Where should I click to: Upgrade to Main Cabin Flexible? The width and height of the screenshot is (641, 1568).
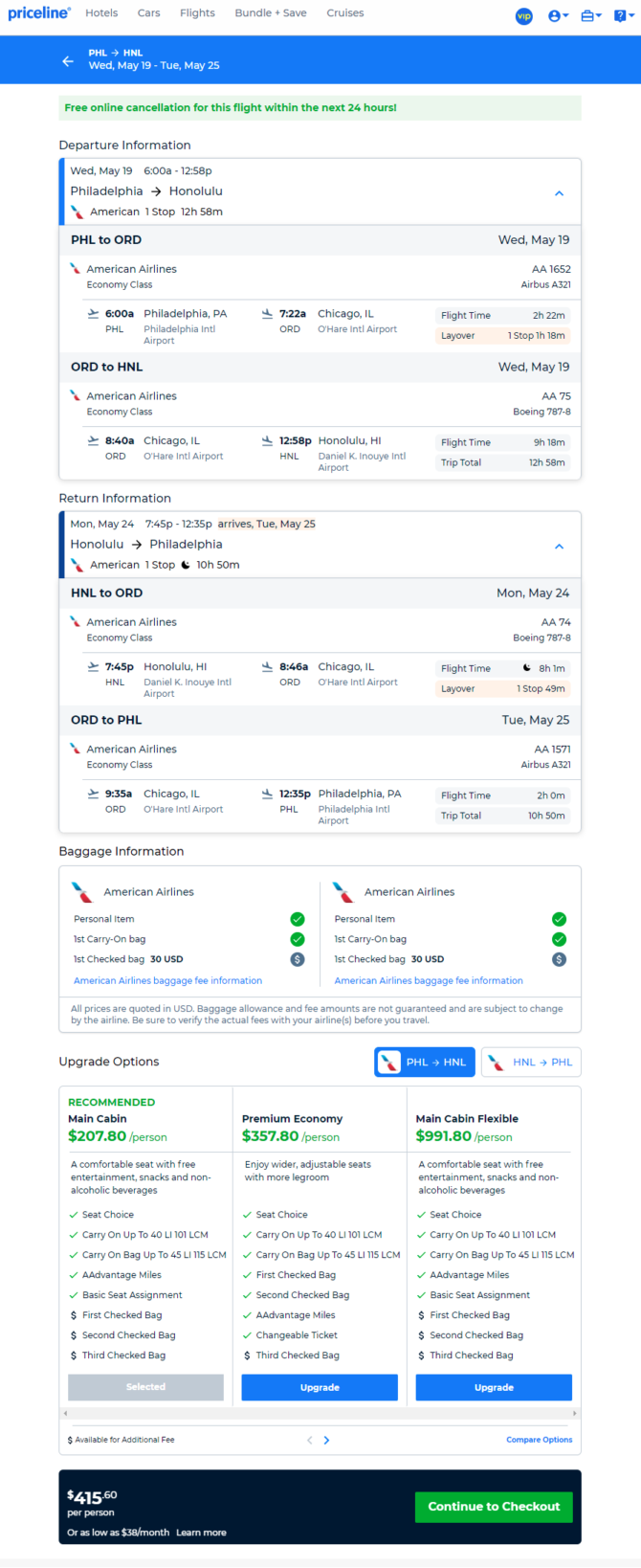494,1387
